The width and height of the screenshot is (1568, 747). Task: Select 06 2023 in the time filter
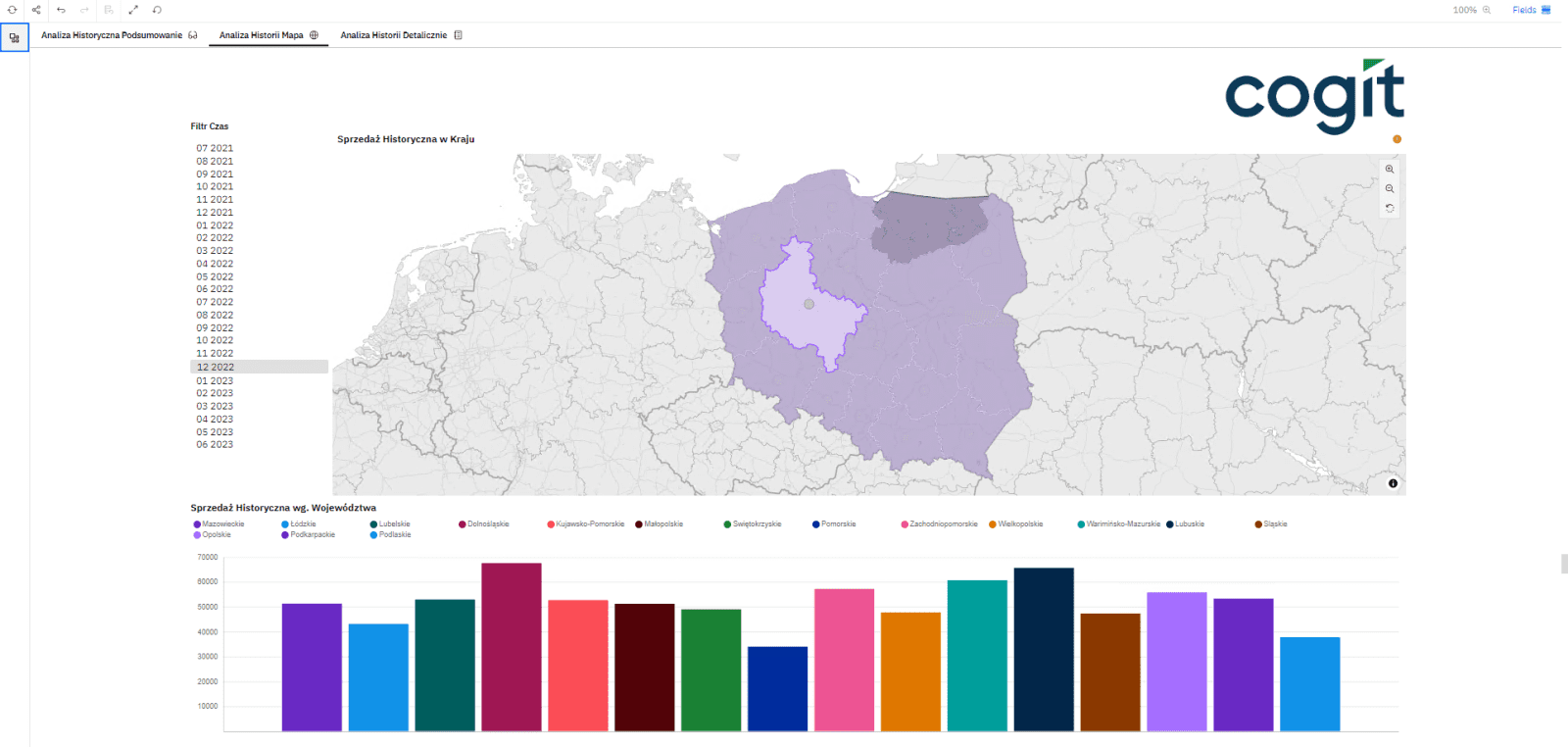click(215, 445)
